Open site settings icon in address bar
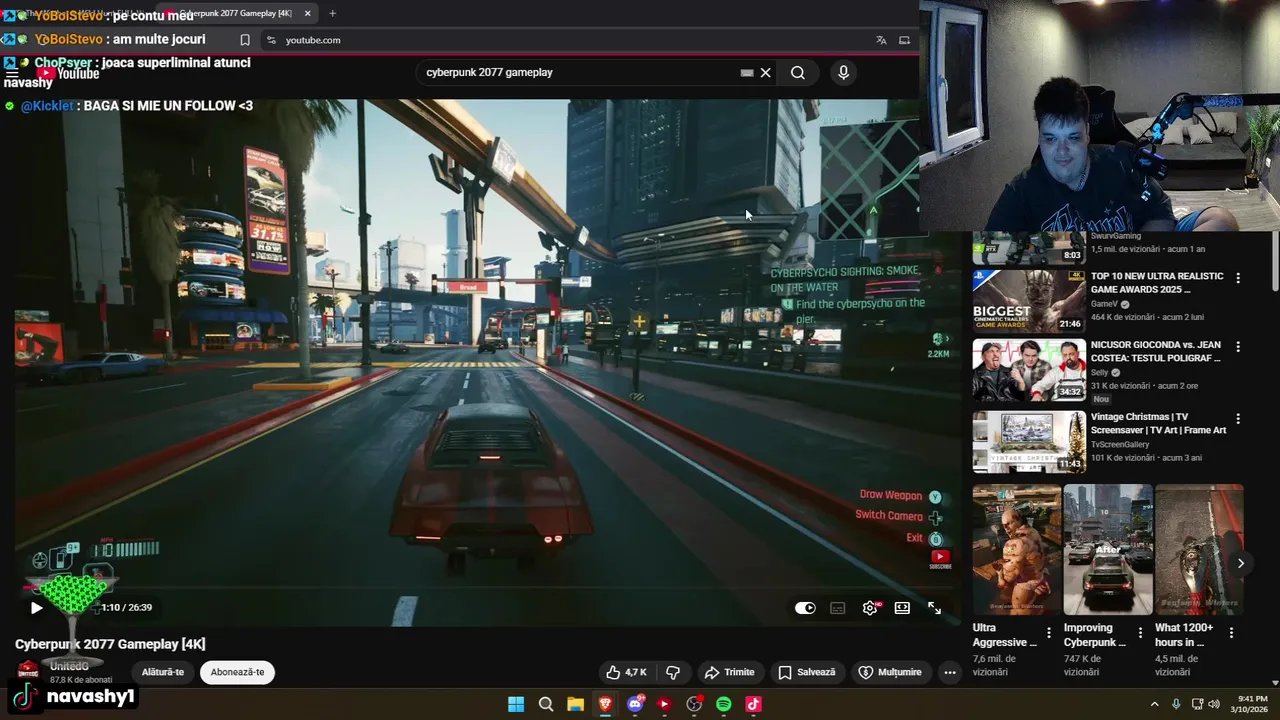 (x=271, y=40)
